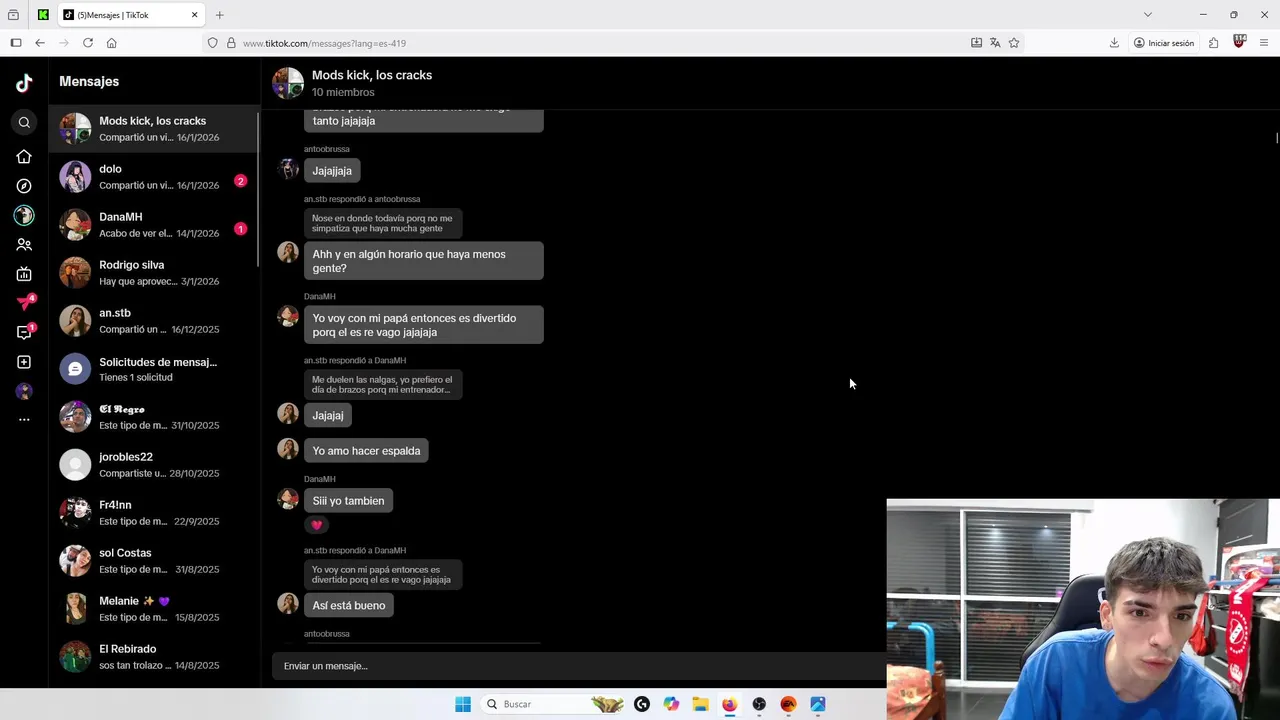Open the EA app from taskbar
This screenshot has height=720, width=1280.
point(788,704)
